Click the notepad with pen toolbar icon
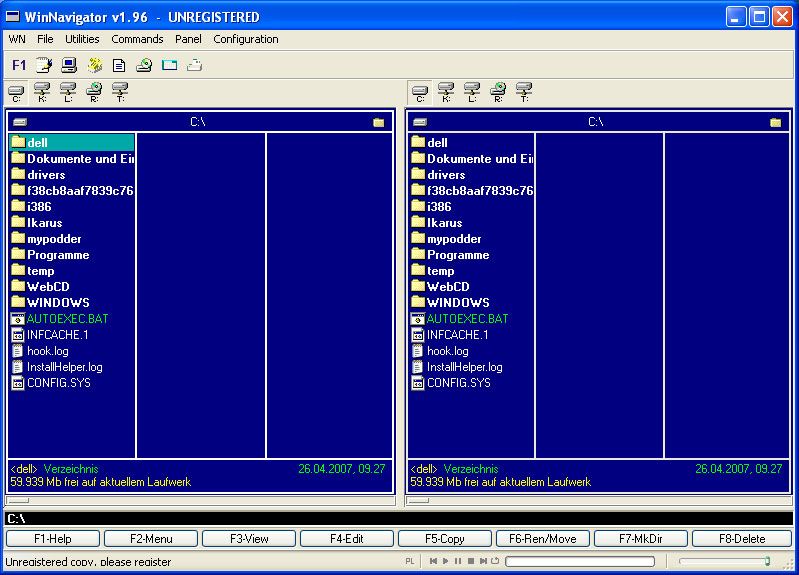799x575 pixels. click(x=44, y=65)
